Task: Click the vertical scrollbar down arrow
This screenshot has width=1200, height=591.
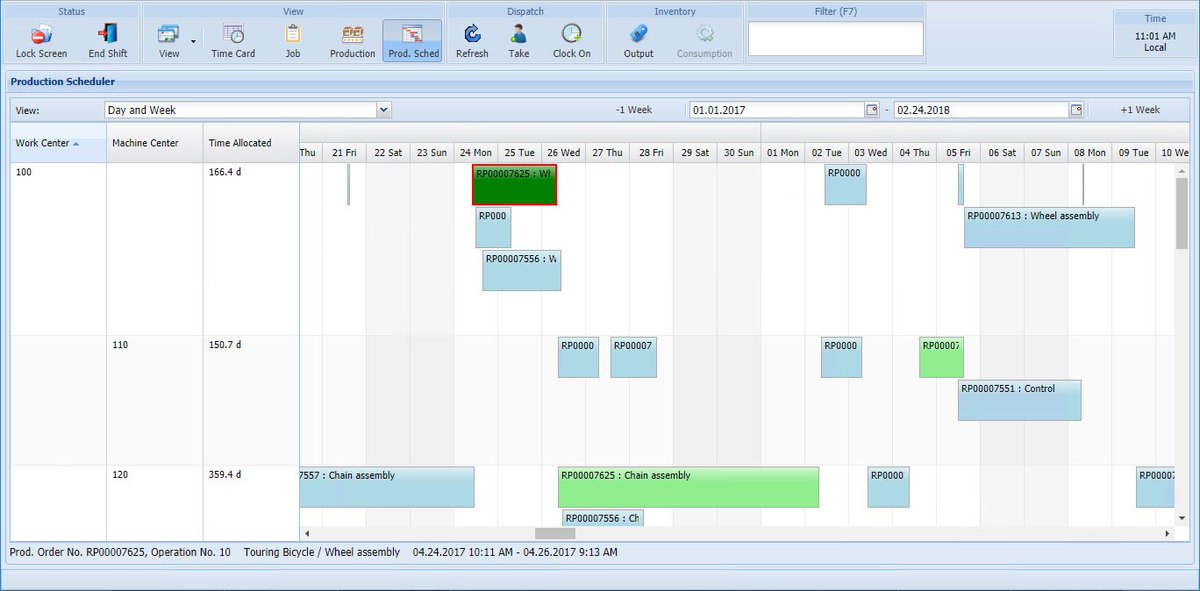Action: point(1181,519)
